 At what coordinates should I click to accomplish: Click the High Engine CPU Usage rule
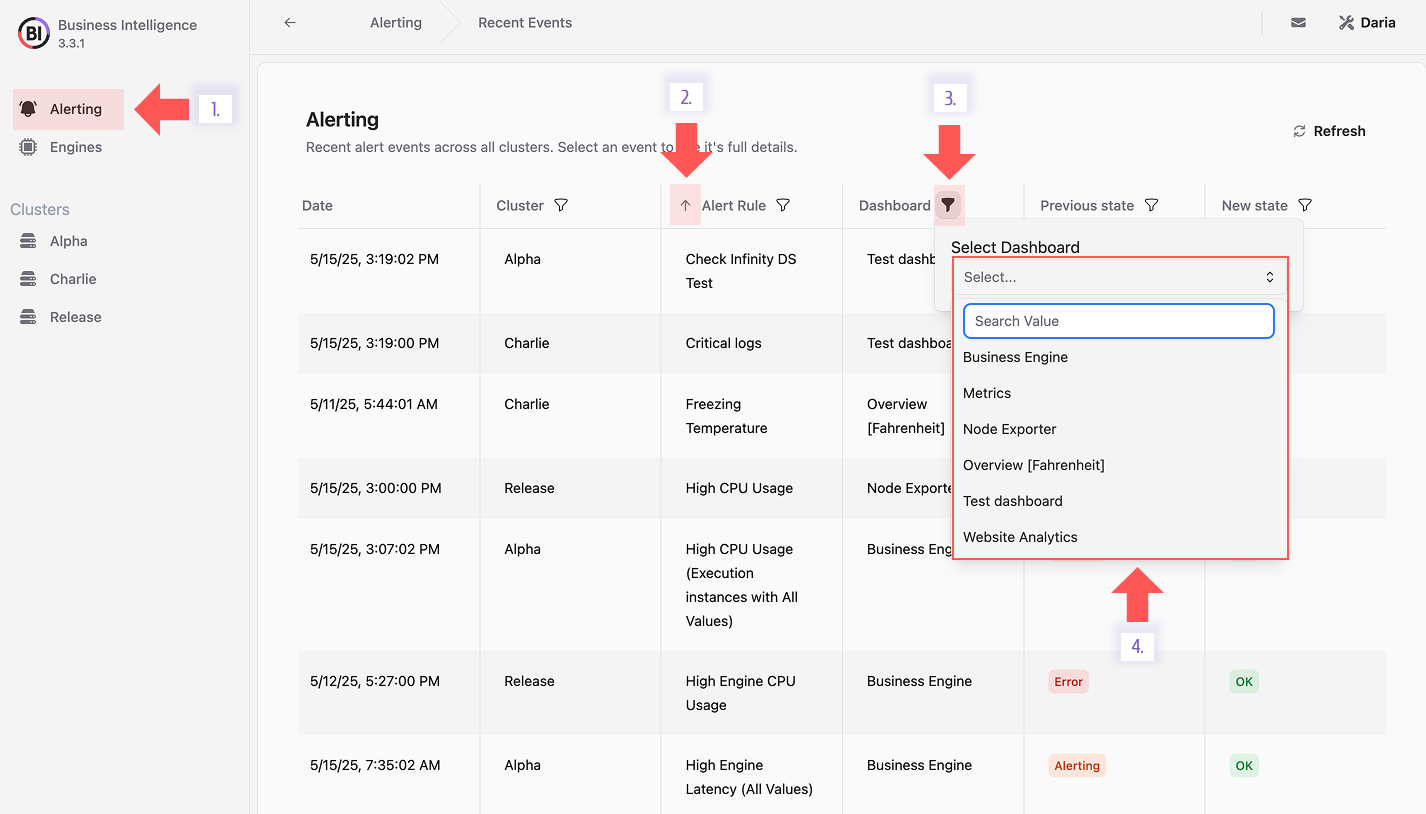click(x=741, y=693)
